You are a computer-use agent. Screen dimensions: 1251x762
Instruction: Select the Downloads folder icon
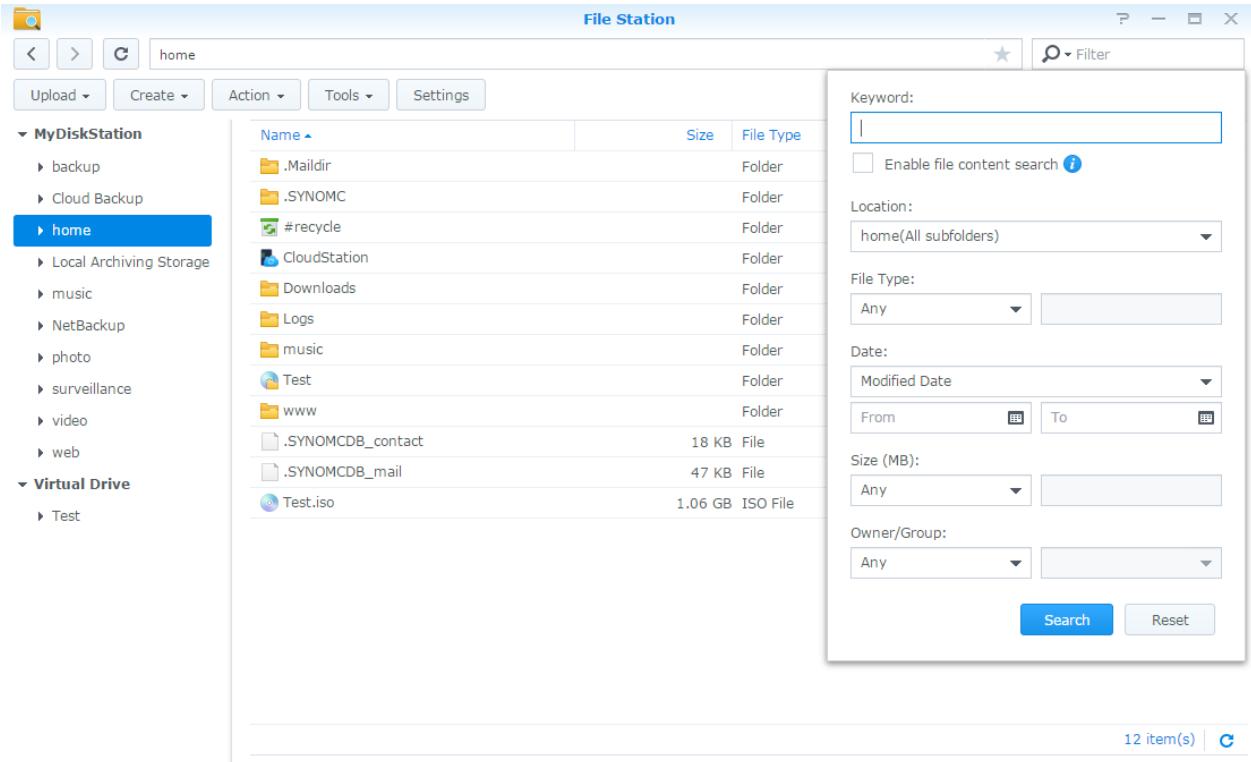pos(268,288)
